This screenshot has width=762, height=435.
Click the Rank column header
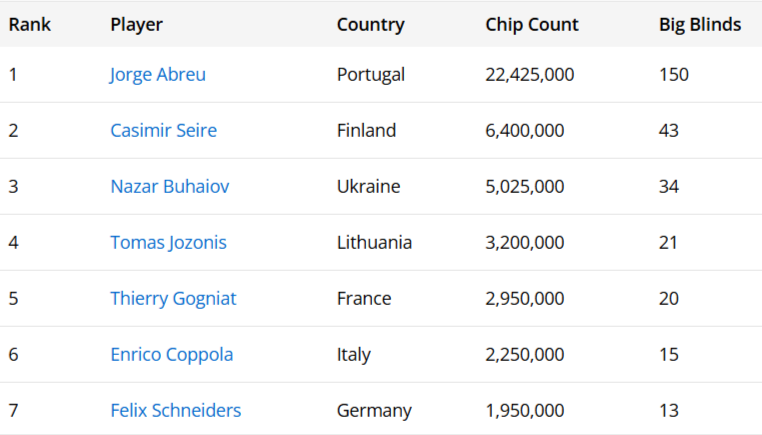(30, 25)
